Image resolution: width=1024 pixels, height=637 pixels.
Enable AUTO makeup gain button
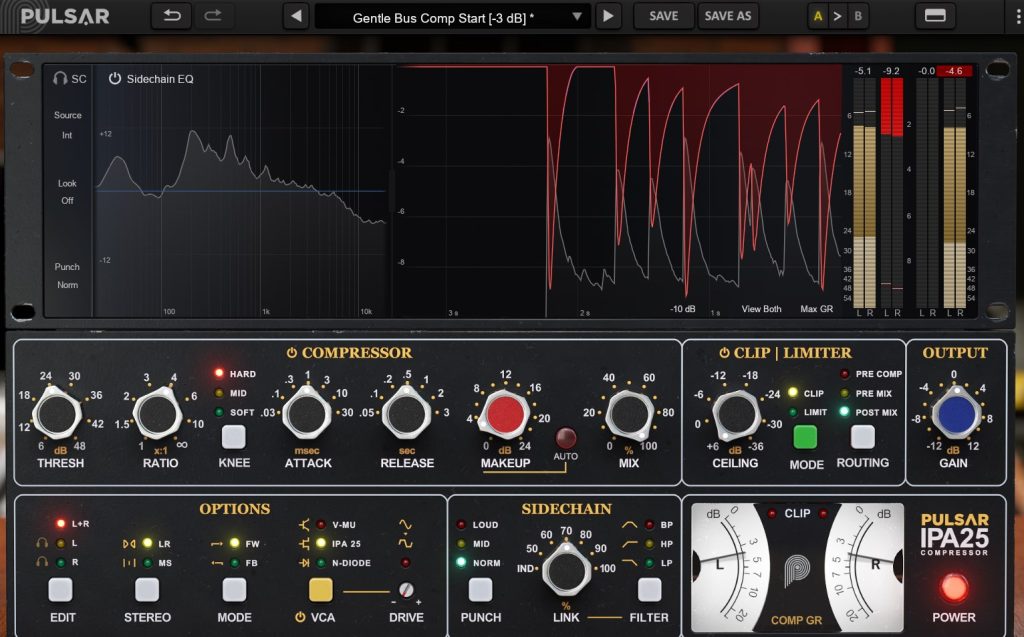567,437
